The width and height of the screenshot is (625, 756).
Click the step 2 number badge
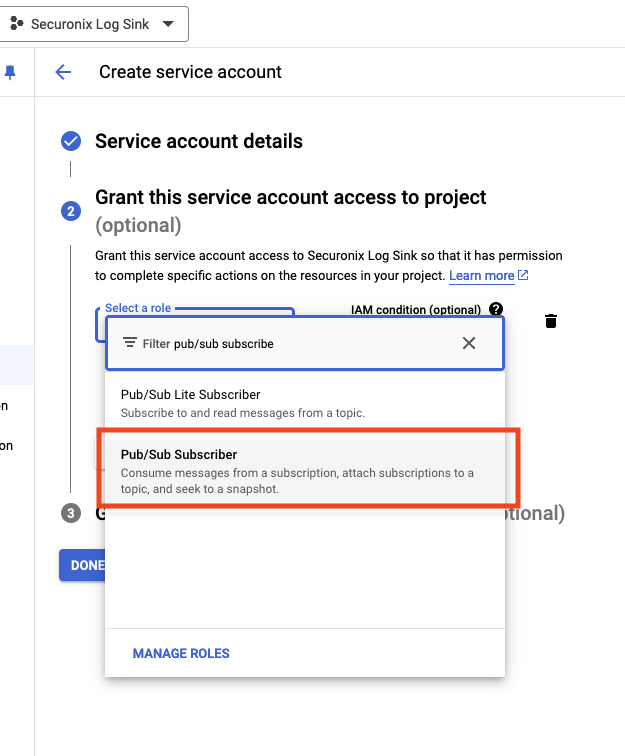[71, 211]
